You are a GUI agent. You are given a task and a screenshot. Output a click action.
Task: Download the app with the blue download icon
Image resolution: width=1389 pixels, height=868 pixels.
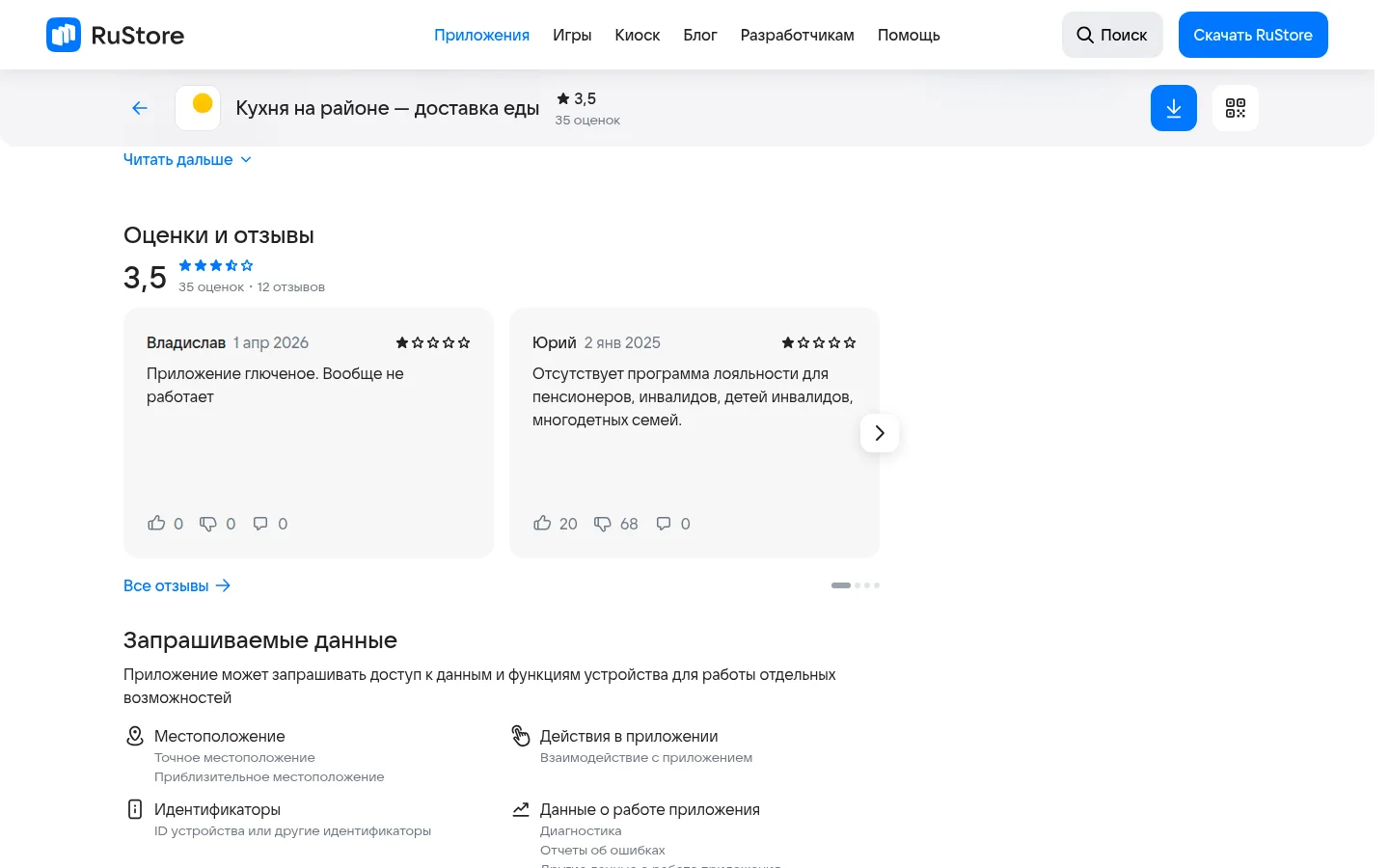[1174, 108]
